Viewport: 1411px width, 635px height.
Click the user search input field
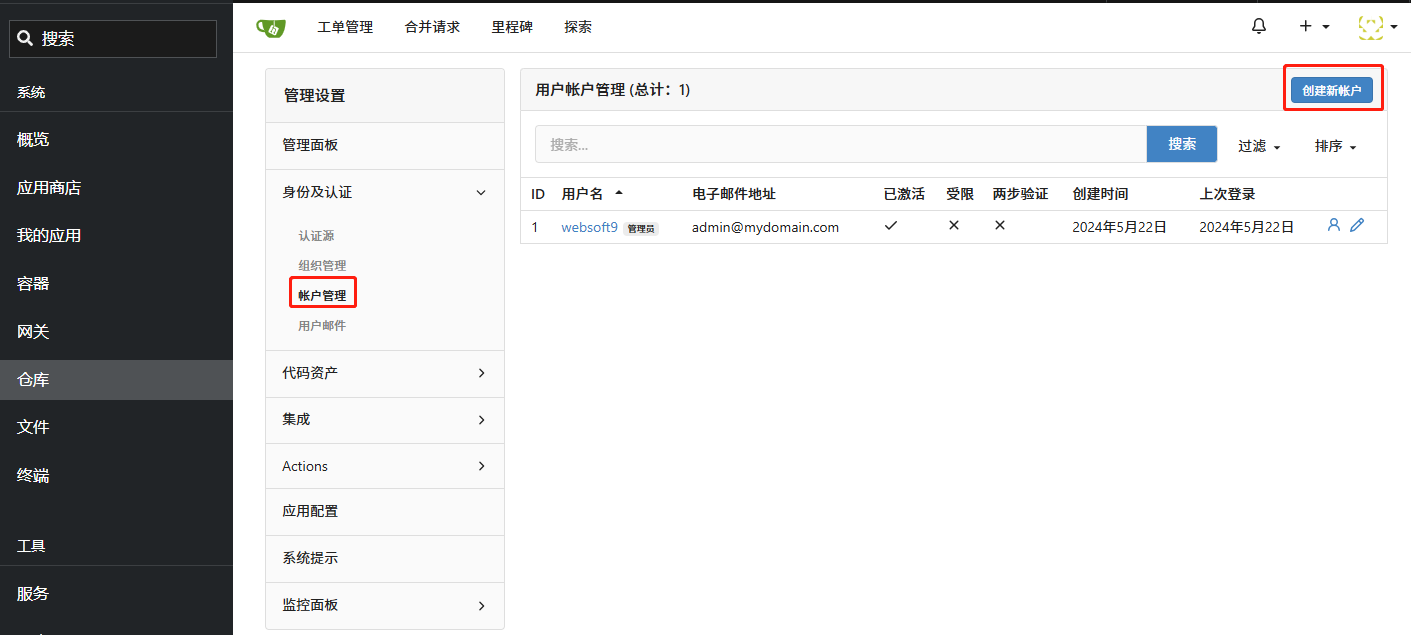click(x=840, y=144)
